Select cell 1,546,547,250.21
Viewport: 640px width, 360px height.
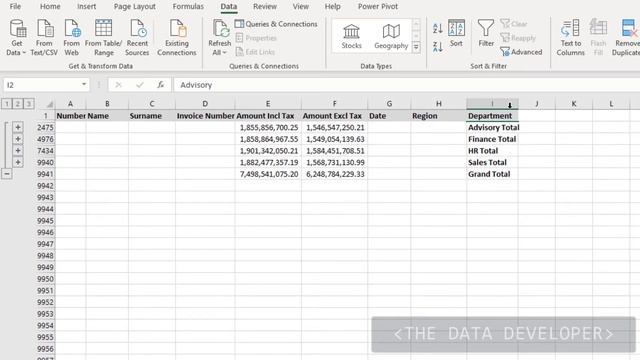coord(334,128)
